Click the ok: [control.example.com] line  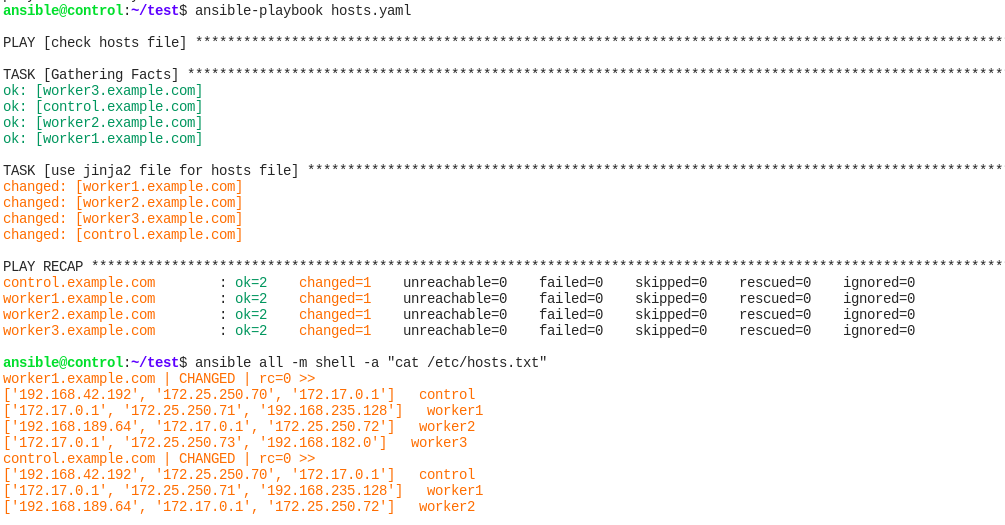[103, 106]
